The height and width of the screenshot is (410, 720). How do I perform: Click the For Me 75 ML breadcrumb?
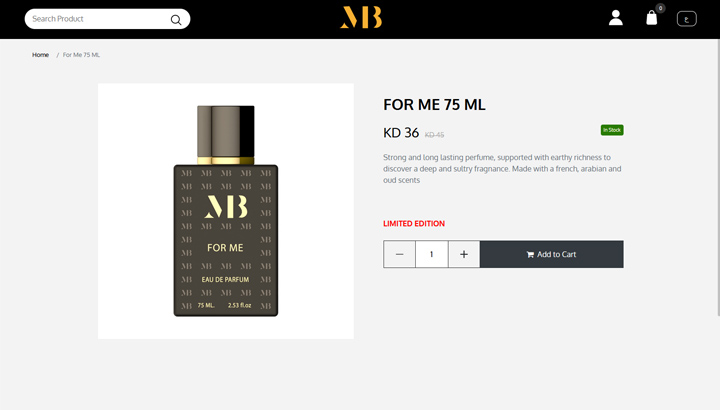(81, 55)
